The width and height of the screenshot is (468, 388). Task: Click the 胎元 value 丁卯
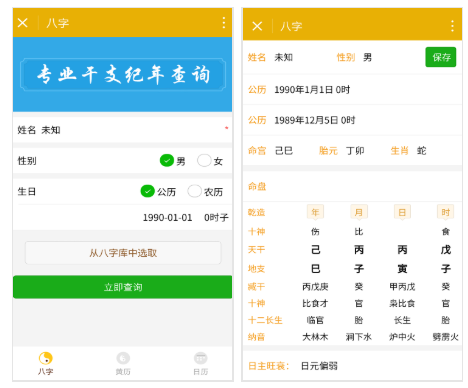tap(355, 151)
